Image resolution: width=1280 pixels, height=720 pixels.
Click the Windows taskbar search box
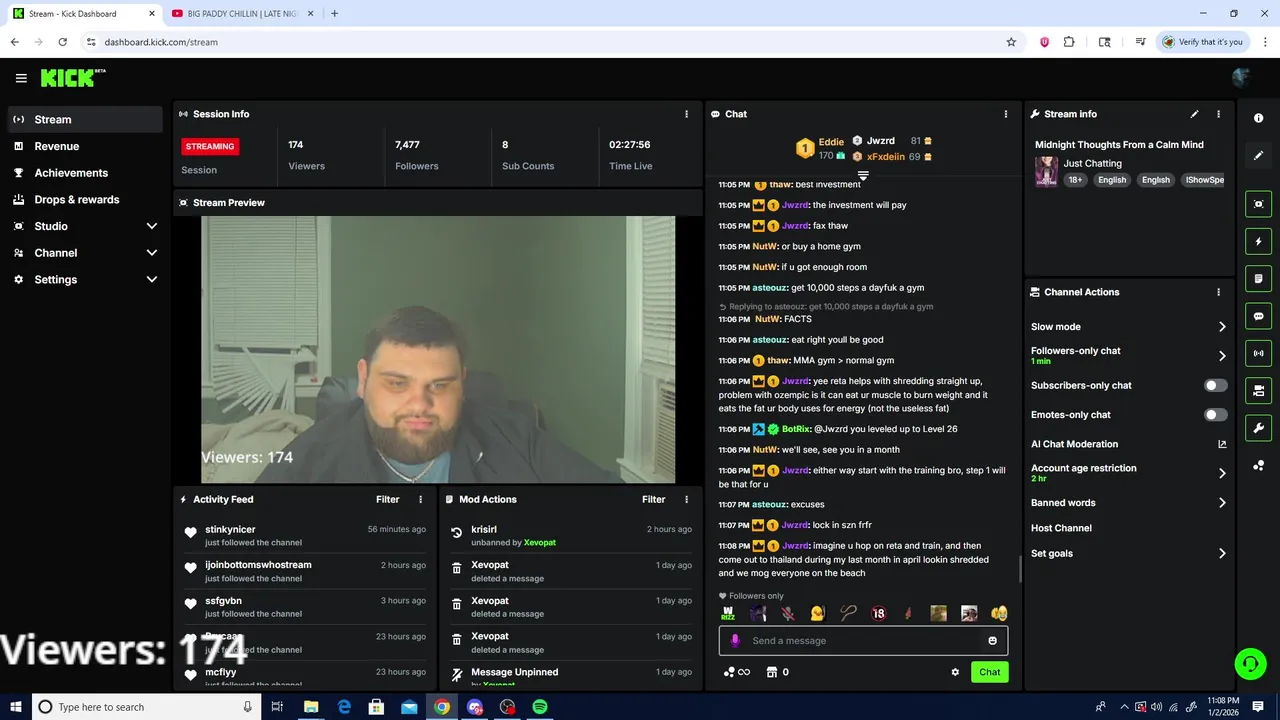pyautogui.click(x=147, y=707)
